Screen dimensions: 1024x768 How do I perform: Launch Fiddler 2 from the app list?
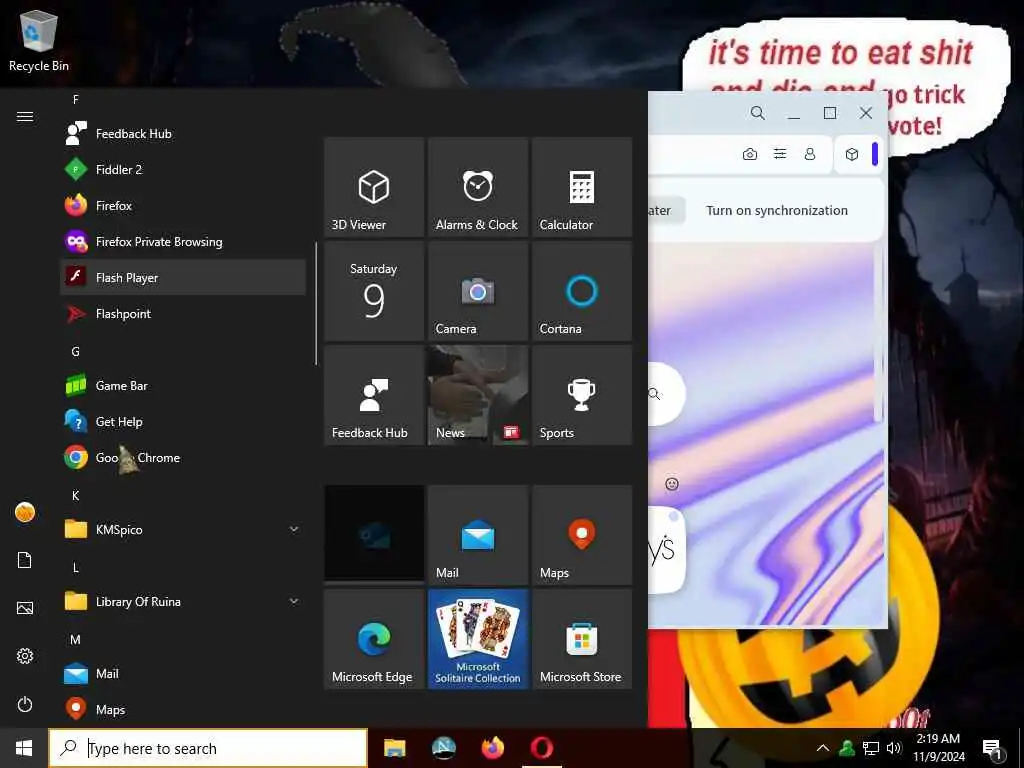pos(183,170)
